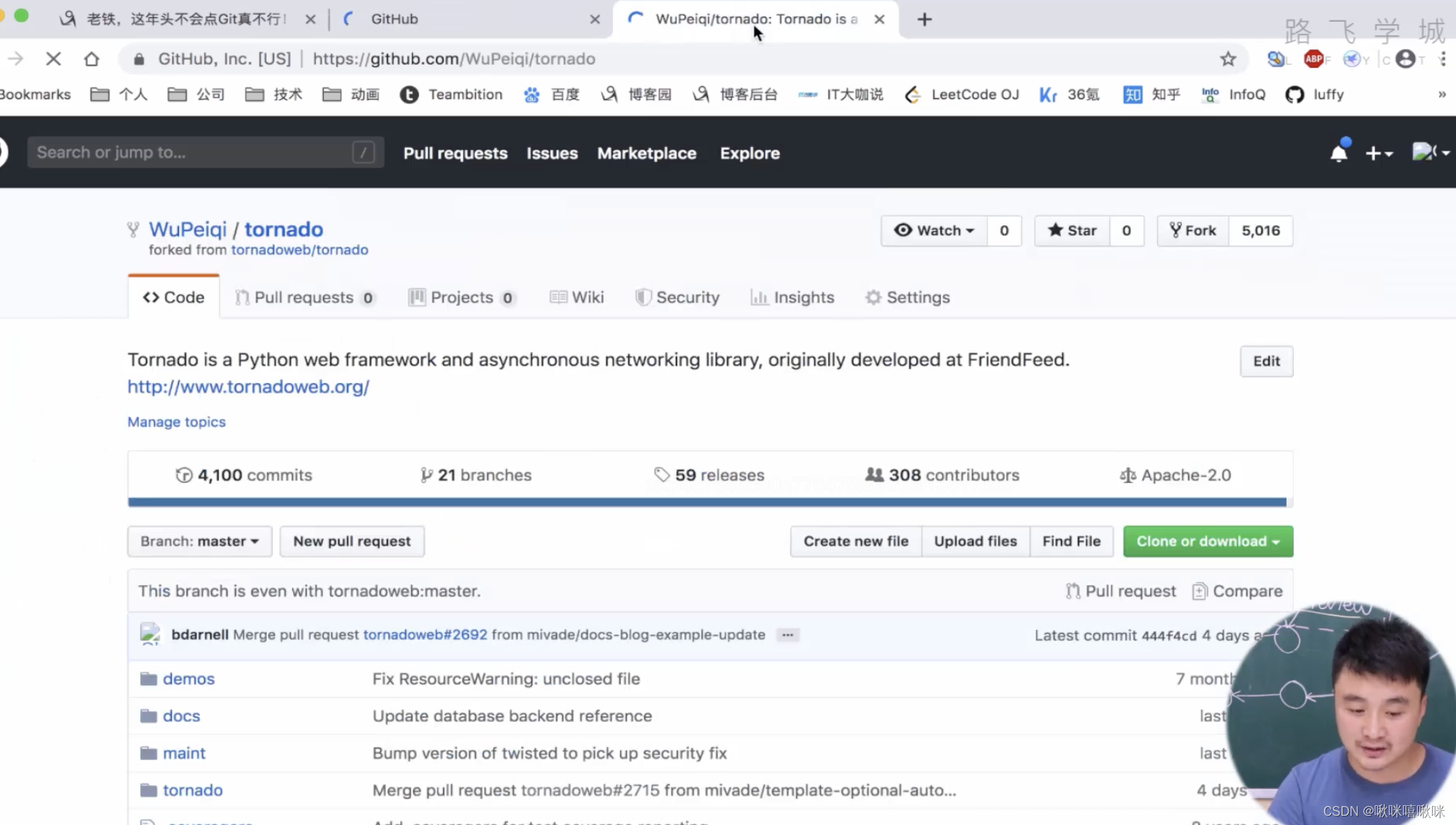View the 5,016 forks count
This screenshot has height=825, width=1456.
point(1261,231)
